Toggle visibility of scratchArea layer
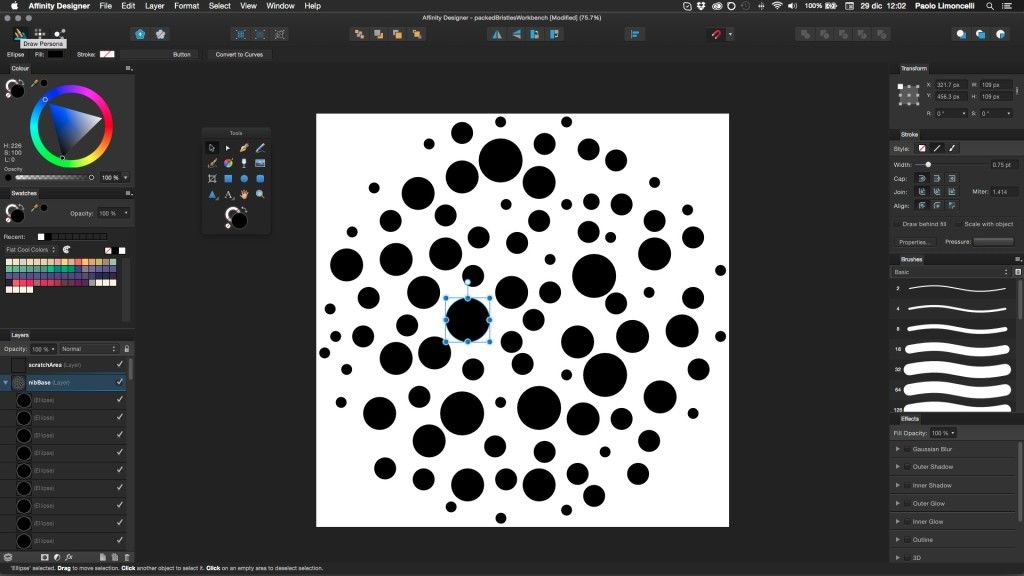Screen dimensions: 1024x576 pos(120,365)
